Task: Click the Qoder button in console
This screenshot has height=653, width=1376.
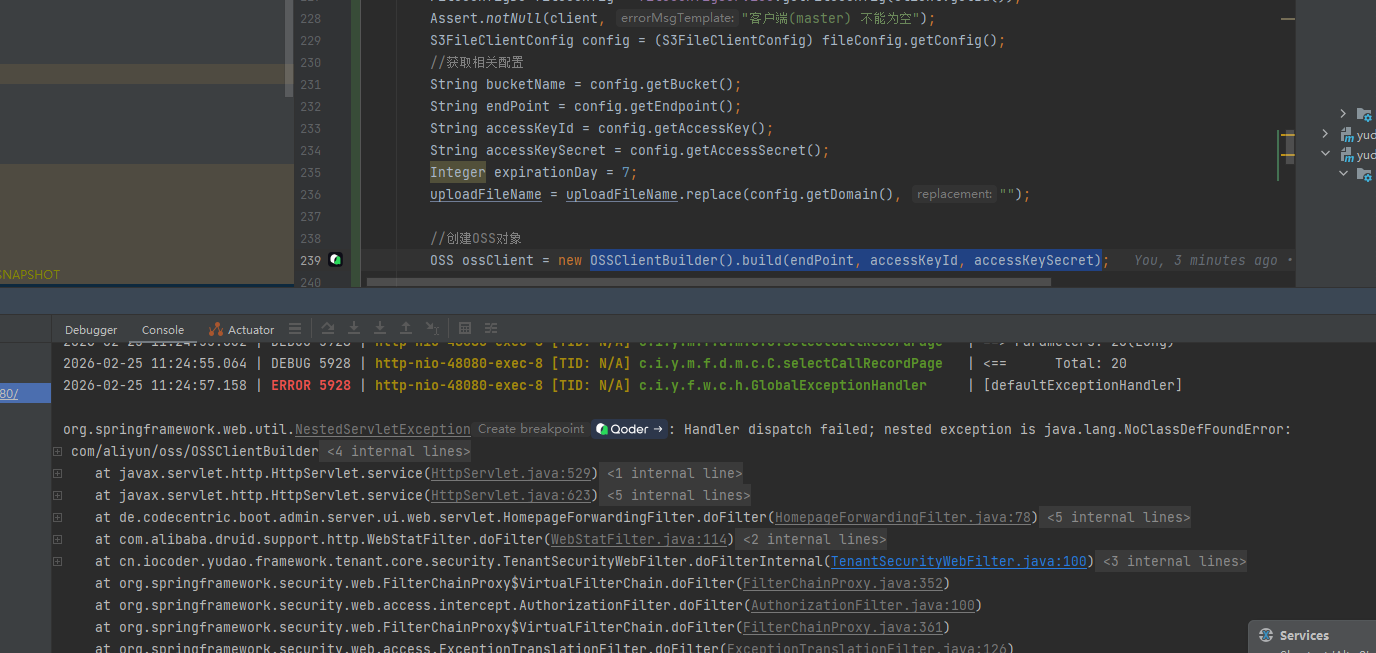Action: [630, 429]
